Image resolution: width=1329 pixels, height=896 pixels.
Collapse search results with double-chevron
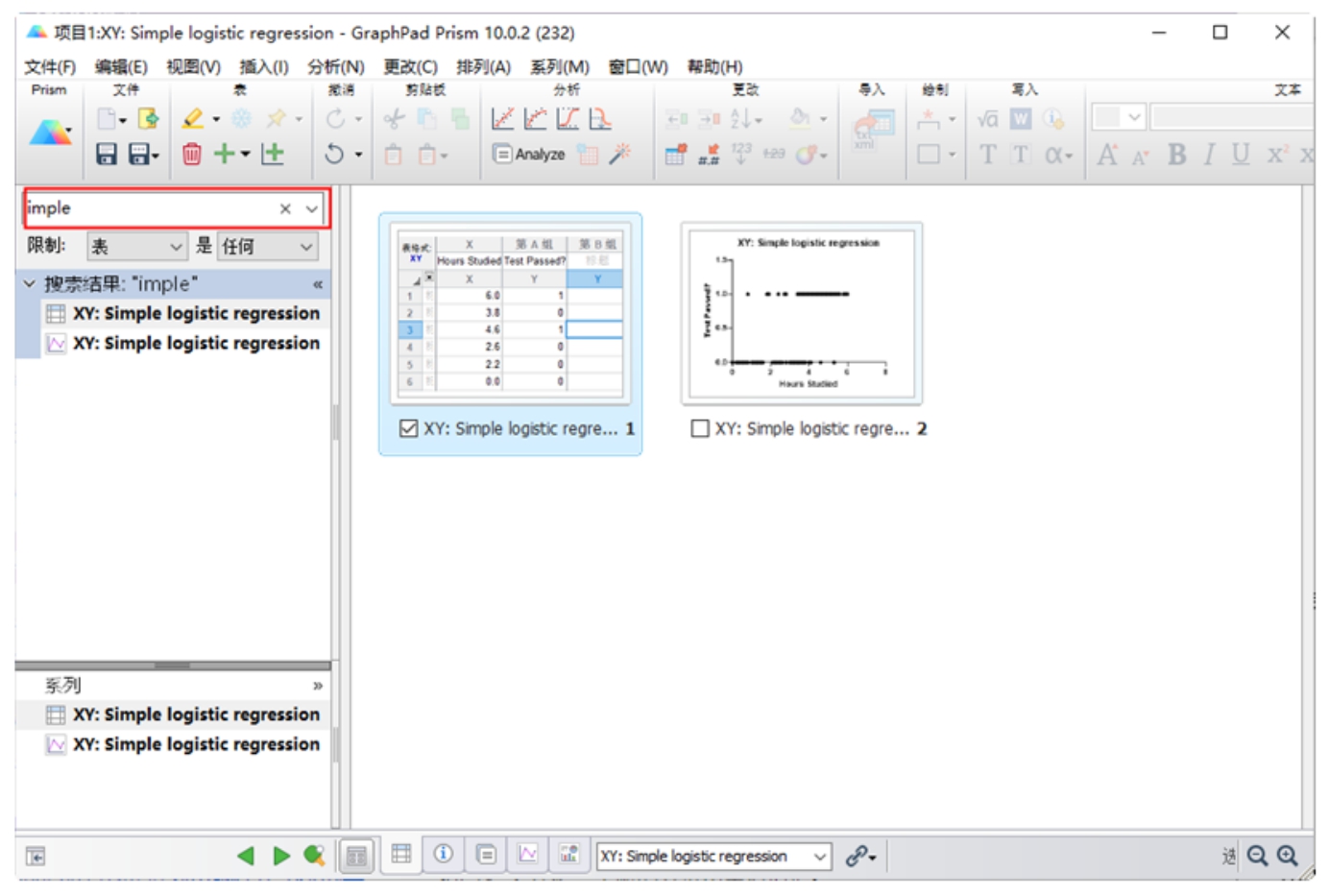pos(318,284)
